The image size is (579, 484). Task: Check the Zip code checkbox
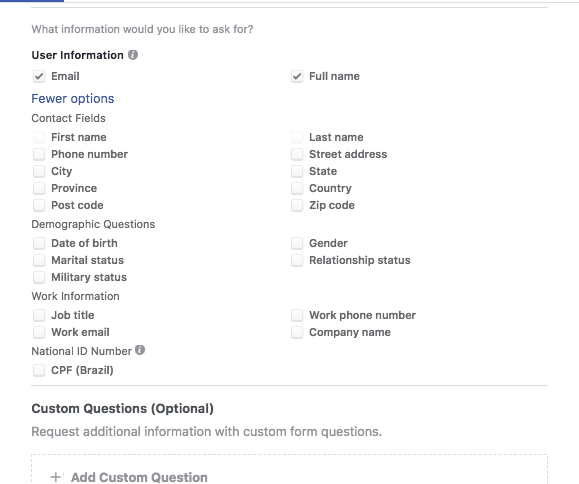[297, 205]
